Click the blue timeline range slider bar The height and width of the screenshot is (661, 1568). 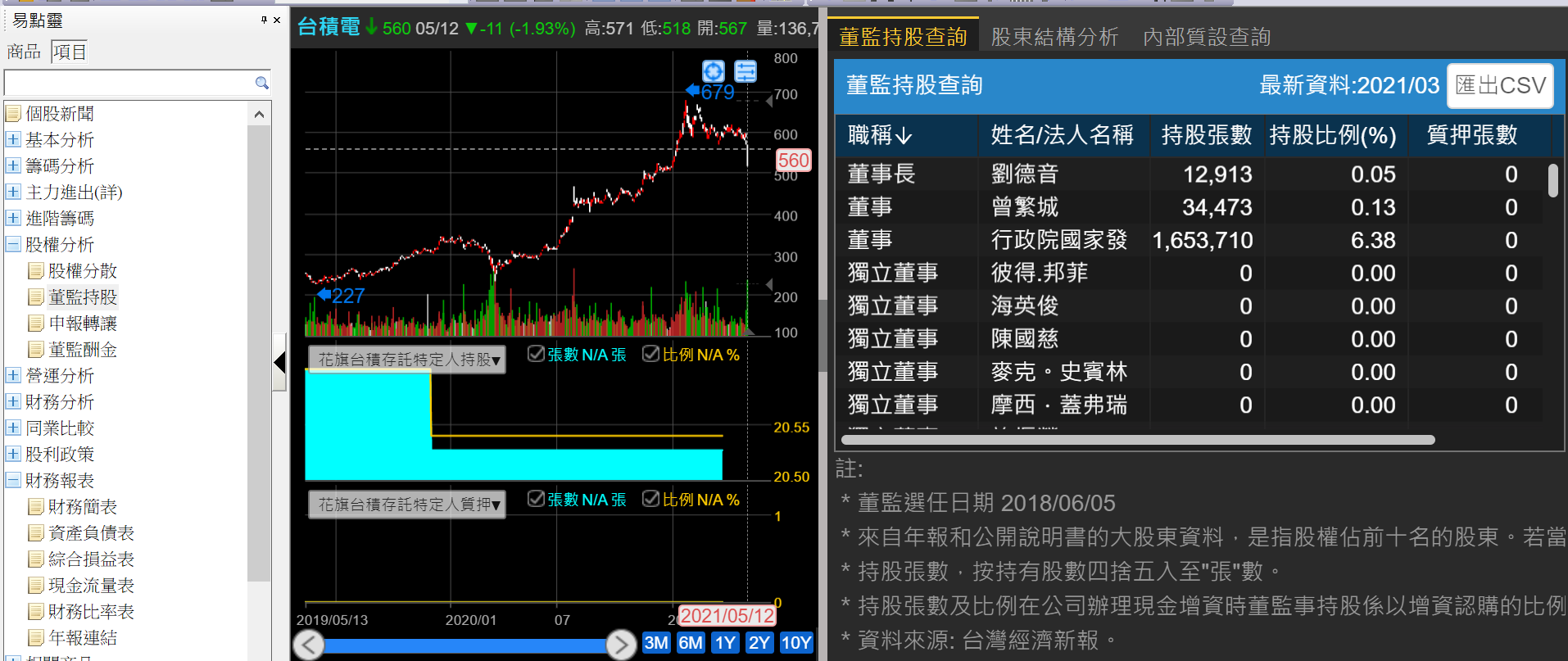click(465, 645)
